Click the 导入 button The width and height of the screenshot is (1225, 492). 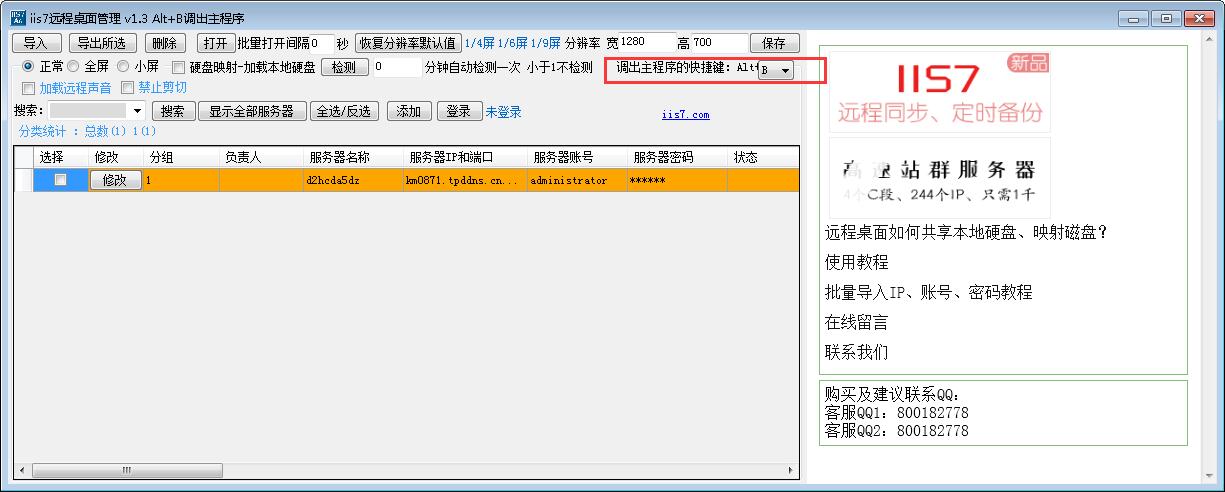36,43
